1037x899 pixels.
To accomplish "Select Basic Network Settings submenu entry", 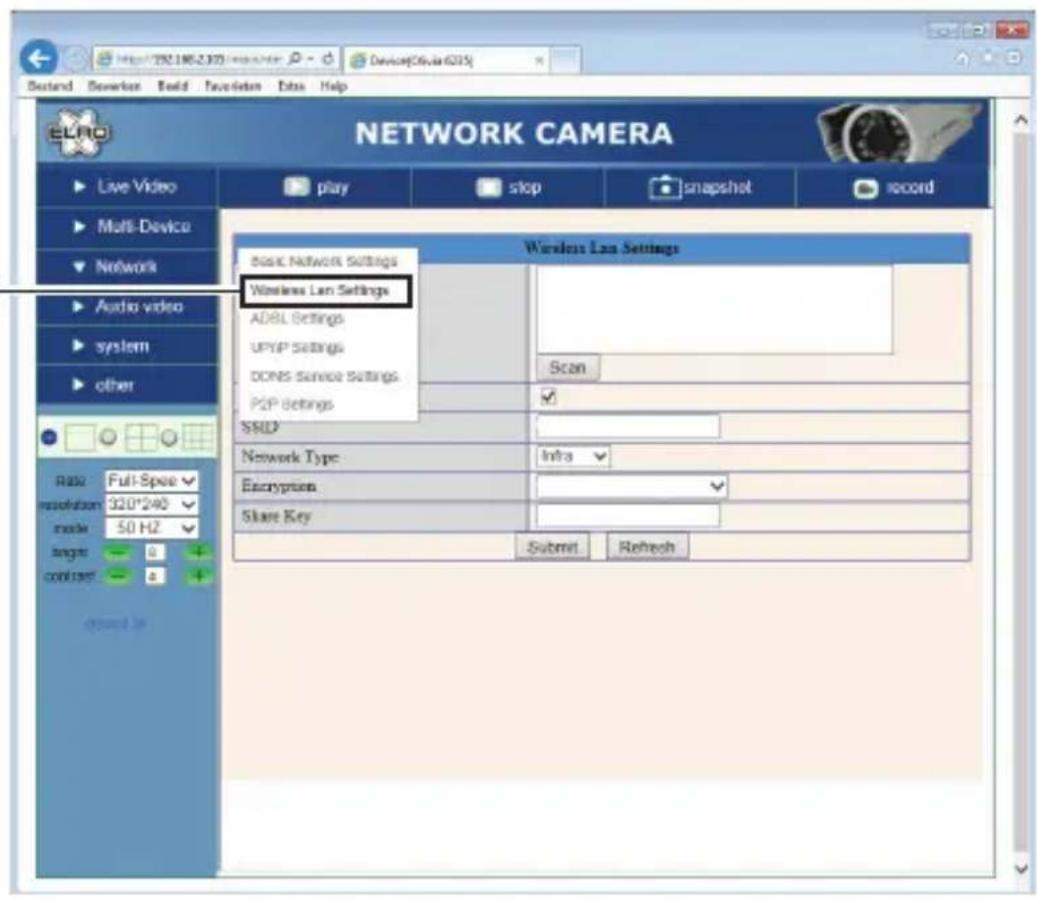I will (x=324, y=261).
